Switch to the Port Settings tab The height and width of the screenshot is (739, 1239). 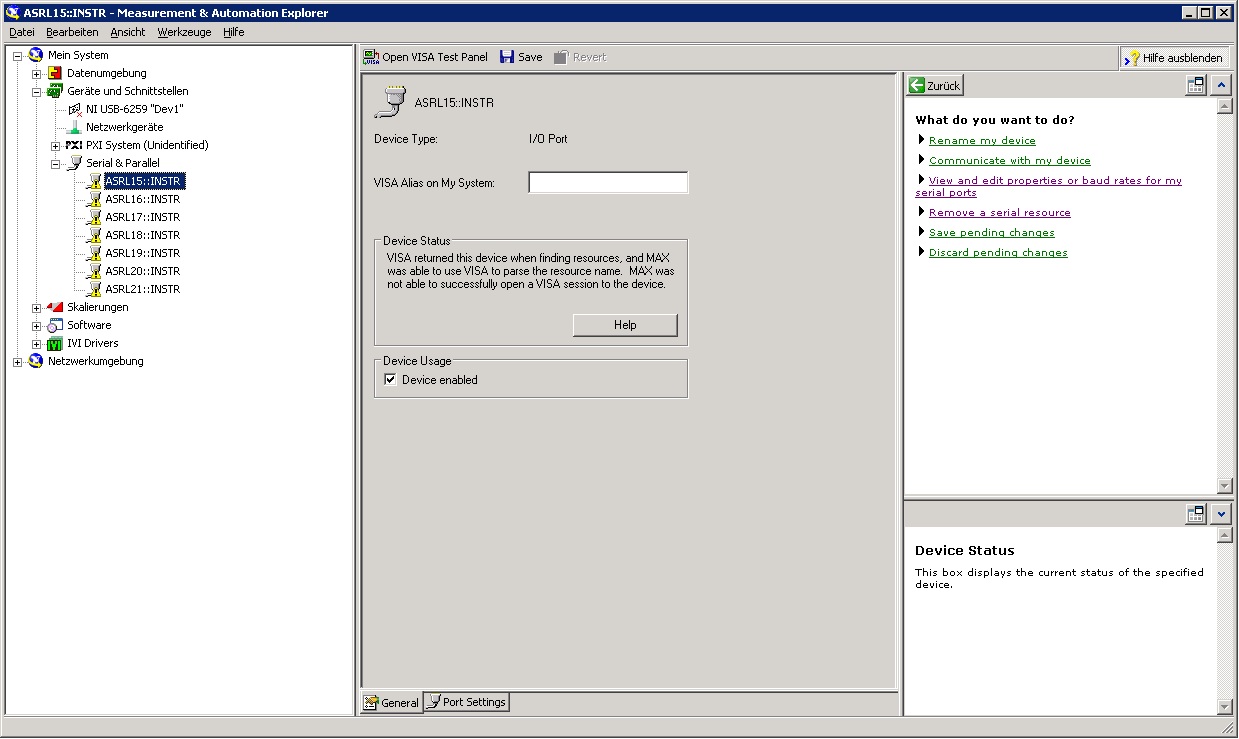pos(467,702)
